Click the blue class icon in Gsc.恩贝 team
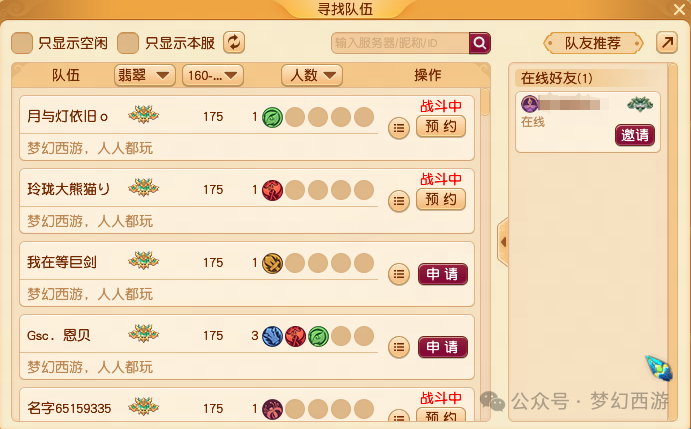 [x=272, y=336]
